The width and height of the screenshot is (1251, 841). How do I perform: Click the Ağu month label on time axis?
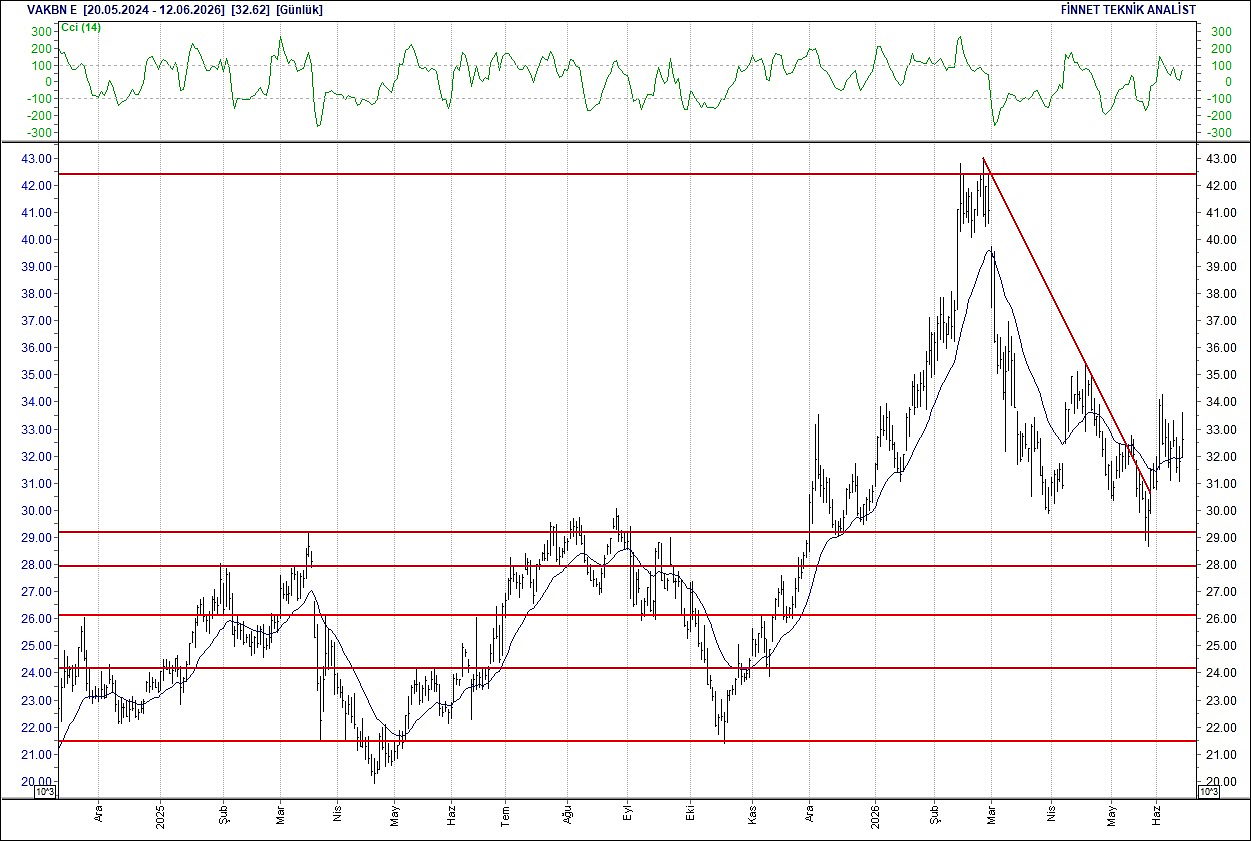[x=567, y=816]
